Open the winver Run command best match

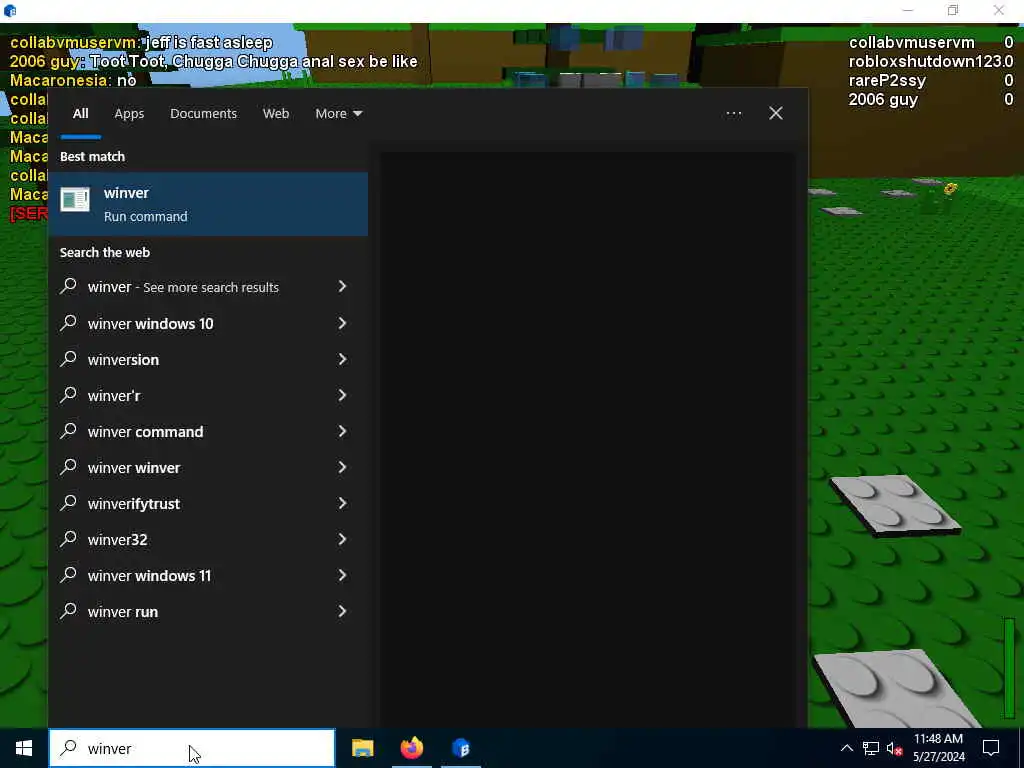point(208,204)
